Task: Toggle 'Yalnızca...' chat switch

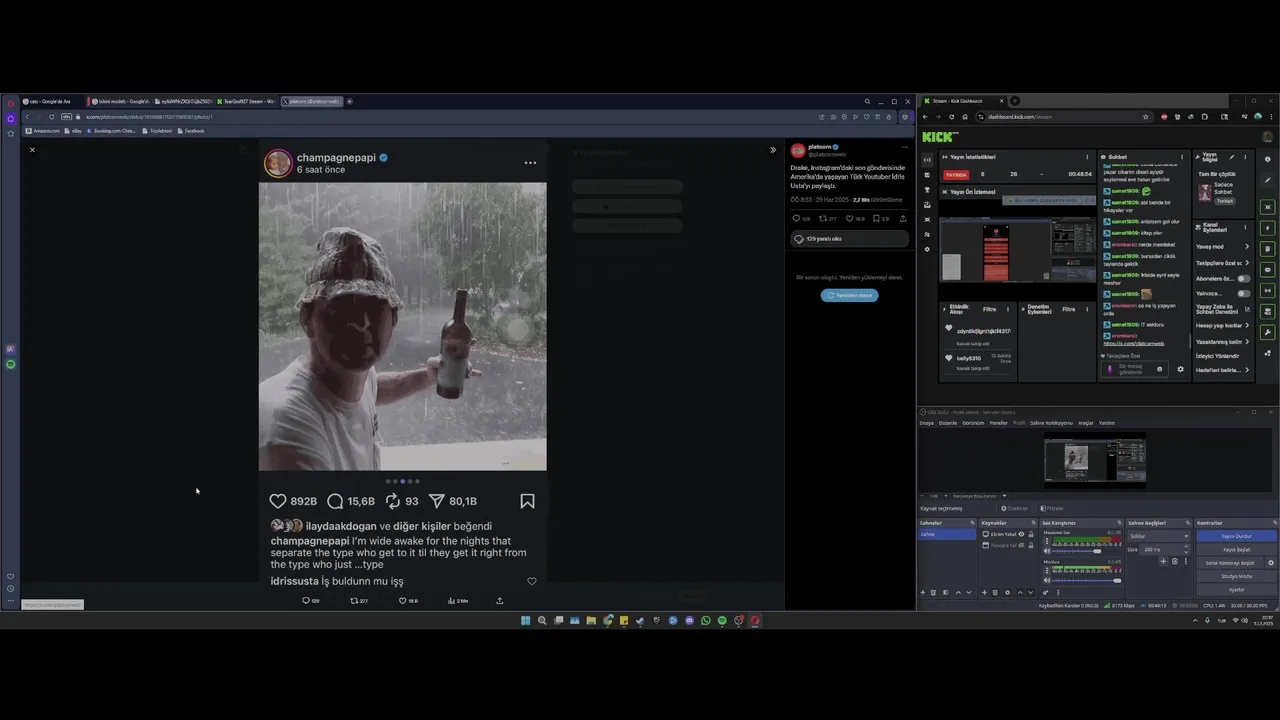Action: tap(1243, 293)
